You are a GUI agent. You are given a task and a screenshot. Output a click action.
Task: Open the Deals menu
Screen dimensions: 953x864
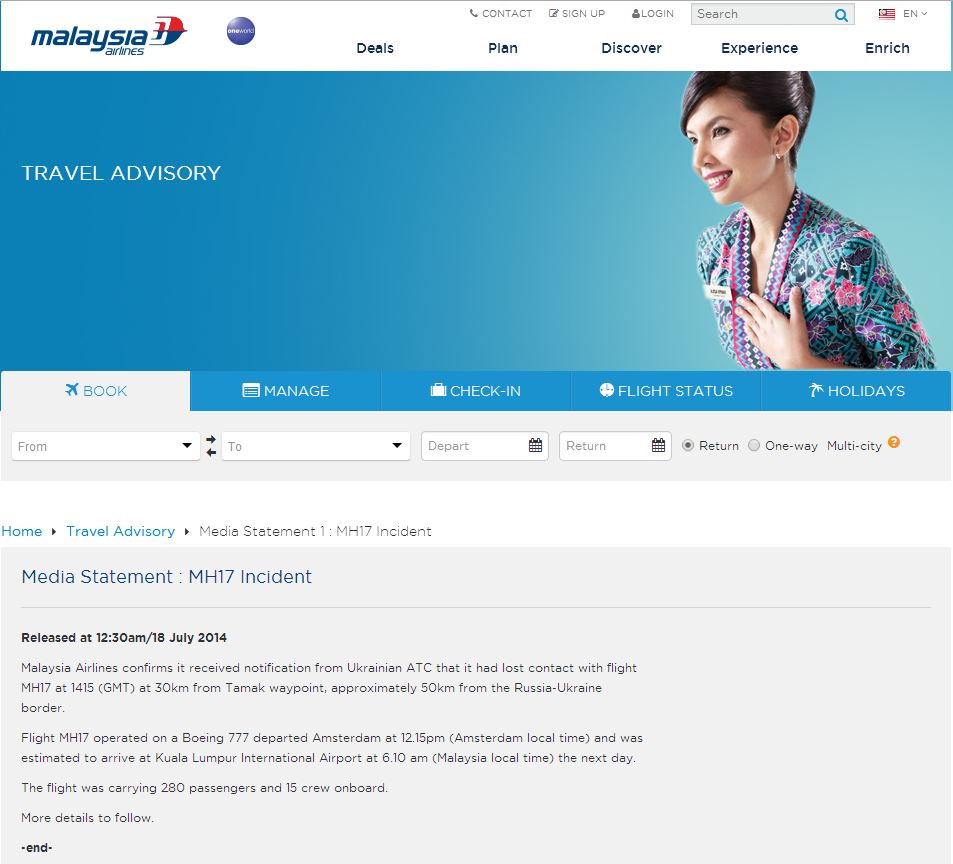pos(375,48)
